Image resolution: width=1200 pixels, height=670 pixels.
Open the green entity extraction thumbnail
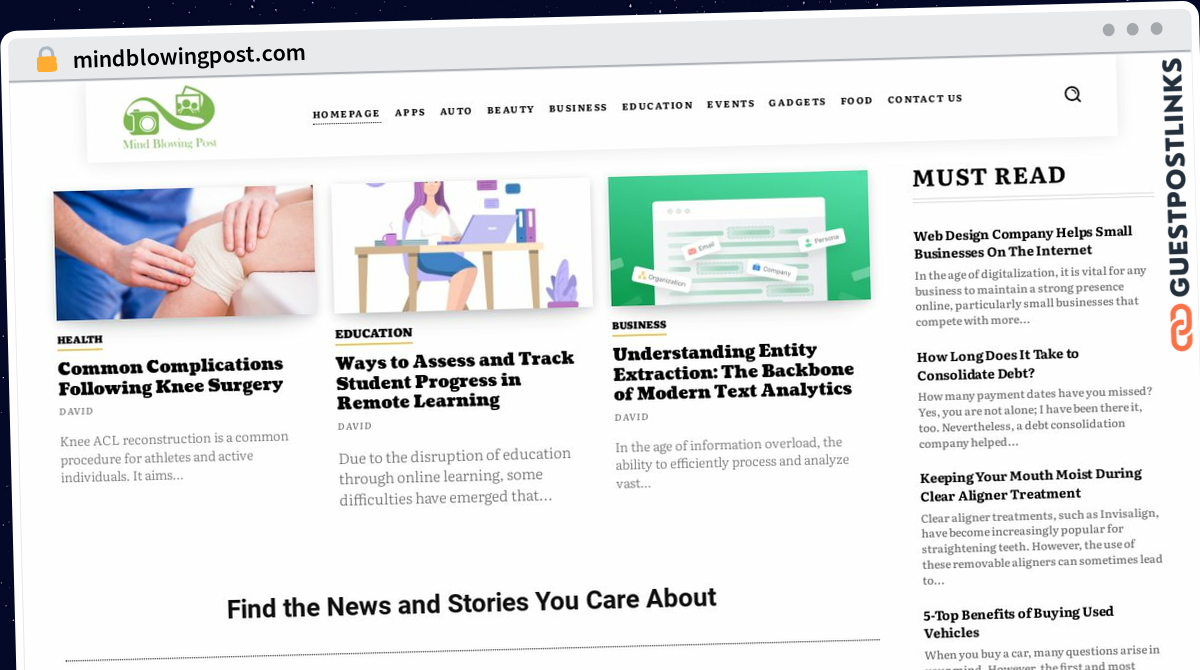[x=739, y=238]
